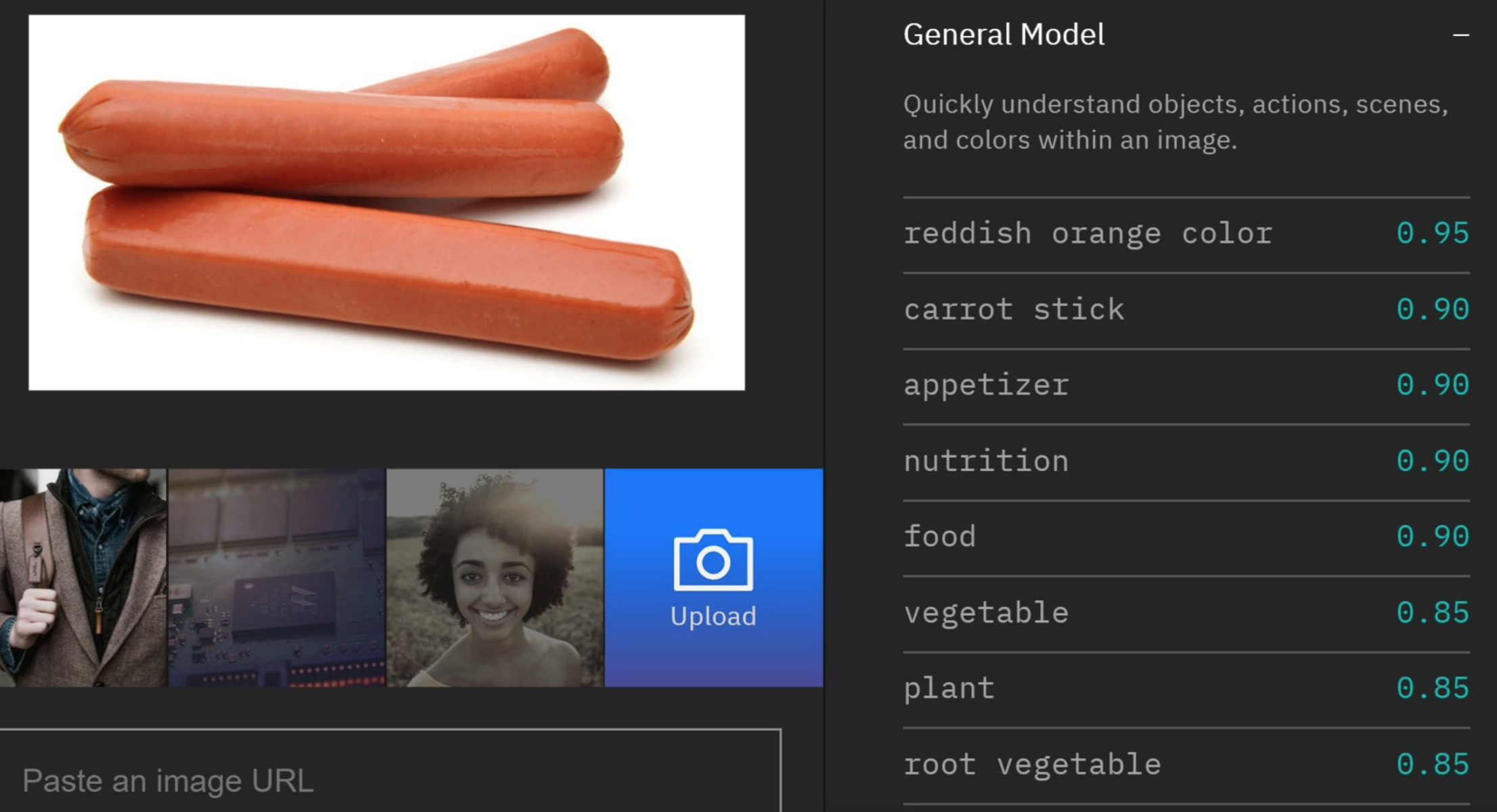Click the 0.90 score beside carrot stick
The width and height of the screenshot is (1497, 812).
pos(1433,310)
